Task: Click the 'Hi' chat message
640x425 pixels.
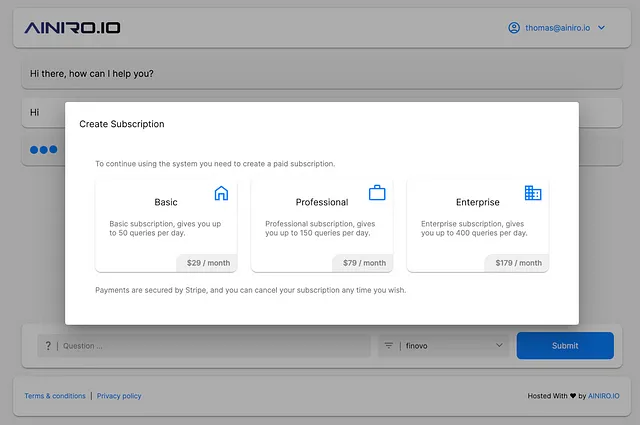Action: [x=35, y=112]
